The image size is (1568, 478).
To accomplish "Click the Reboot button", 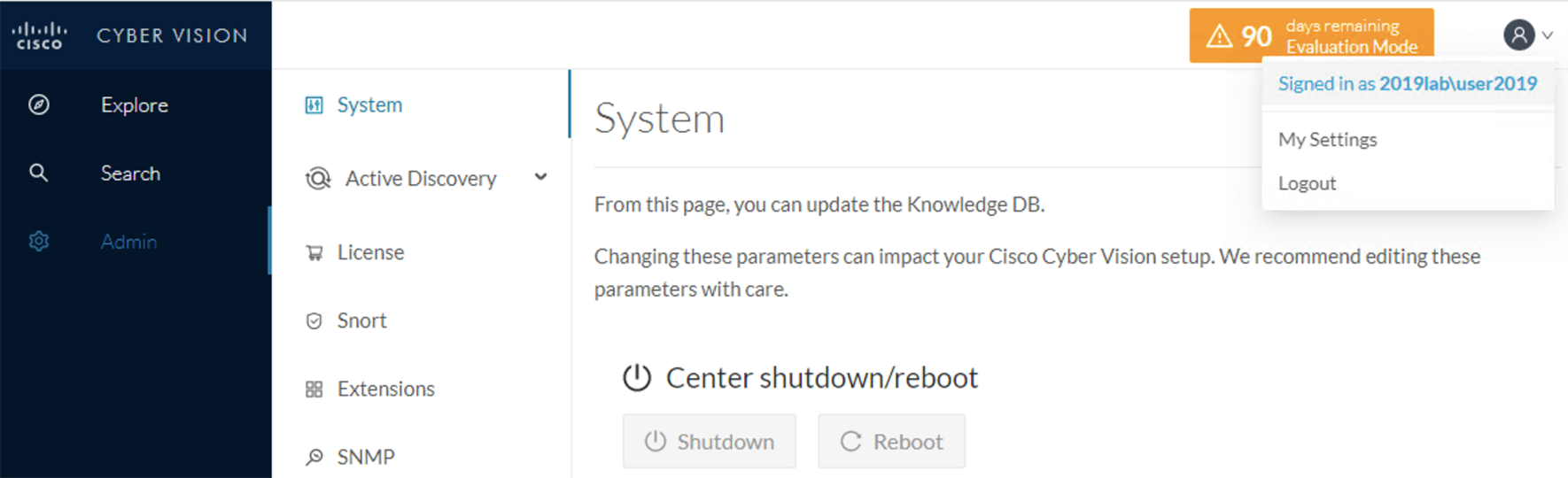I will [892, 441].
